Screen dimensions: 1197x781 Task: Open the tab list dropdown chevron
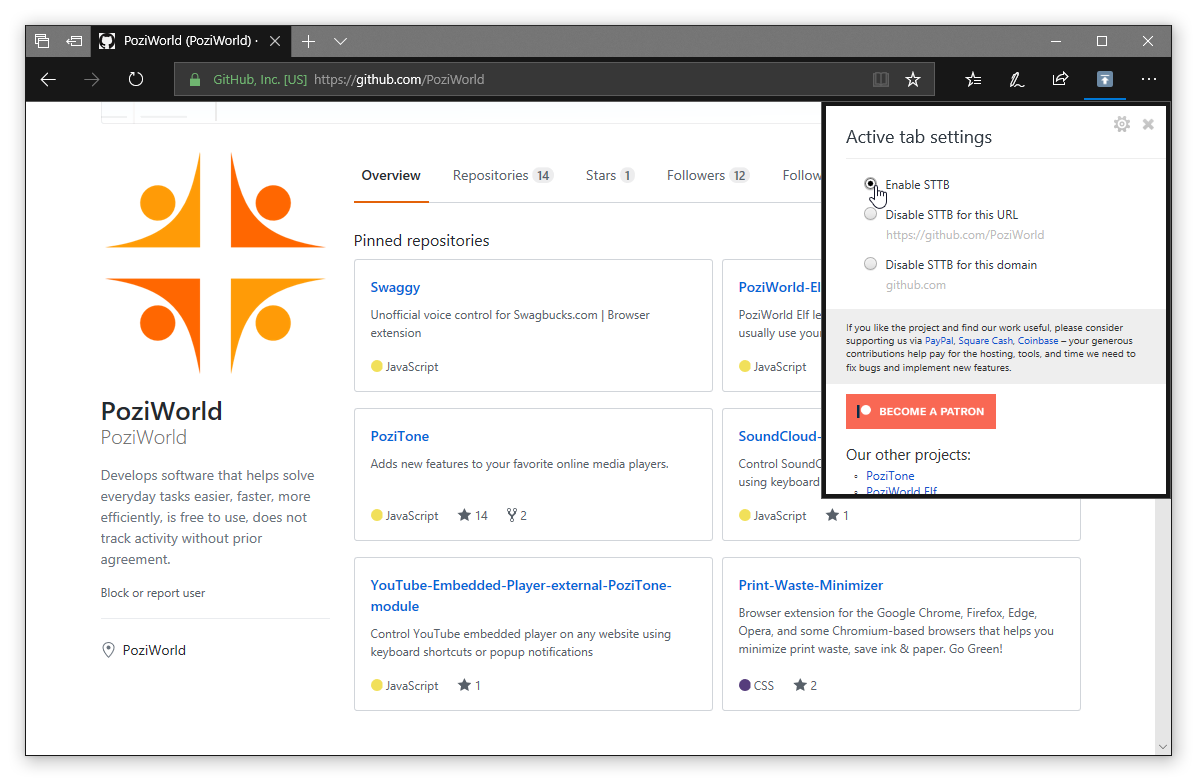click(x=341, y=41)
